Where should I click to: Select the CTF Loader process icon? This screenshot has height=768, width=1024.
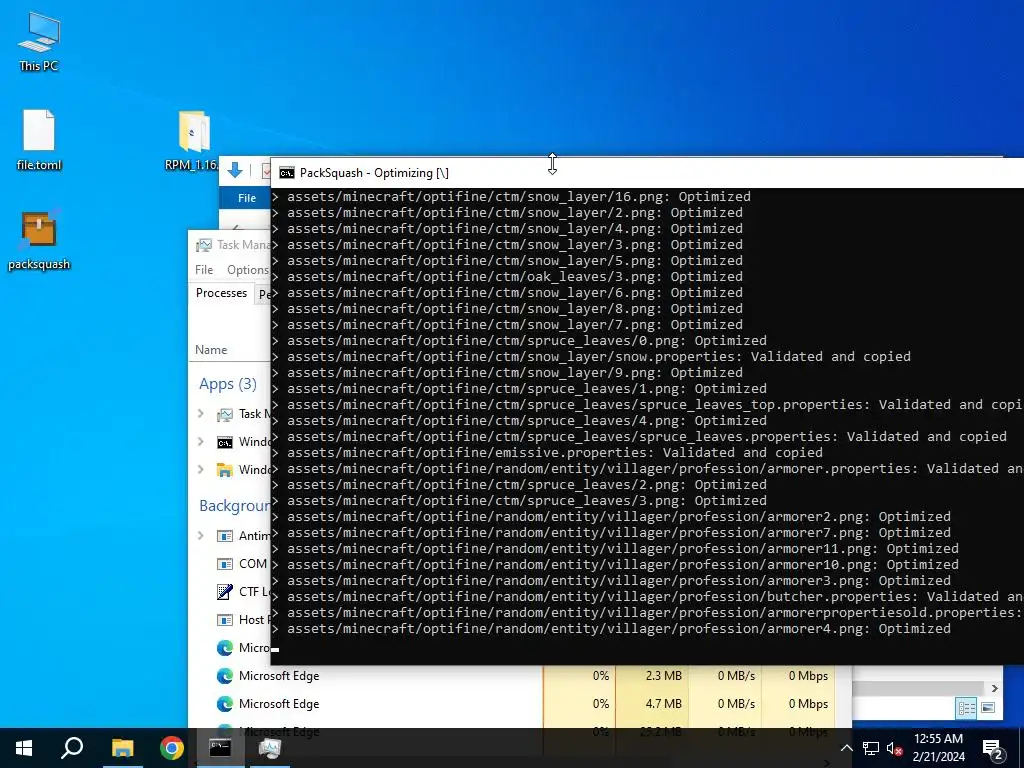point(225,592)
